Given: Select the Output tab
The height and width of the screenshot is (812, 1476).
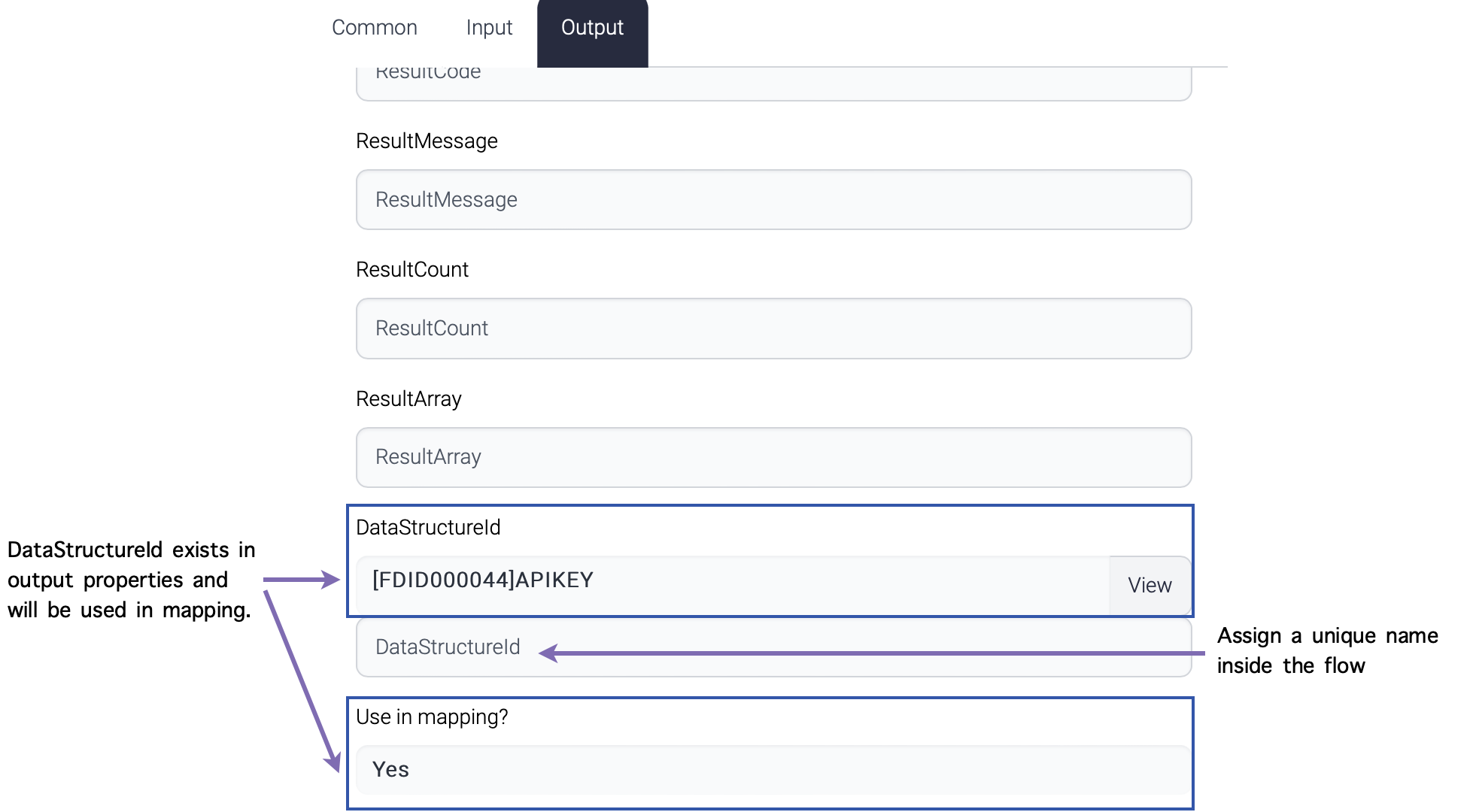Looking at the screenshot, I should [x=592, y=28].
